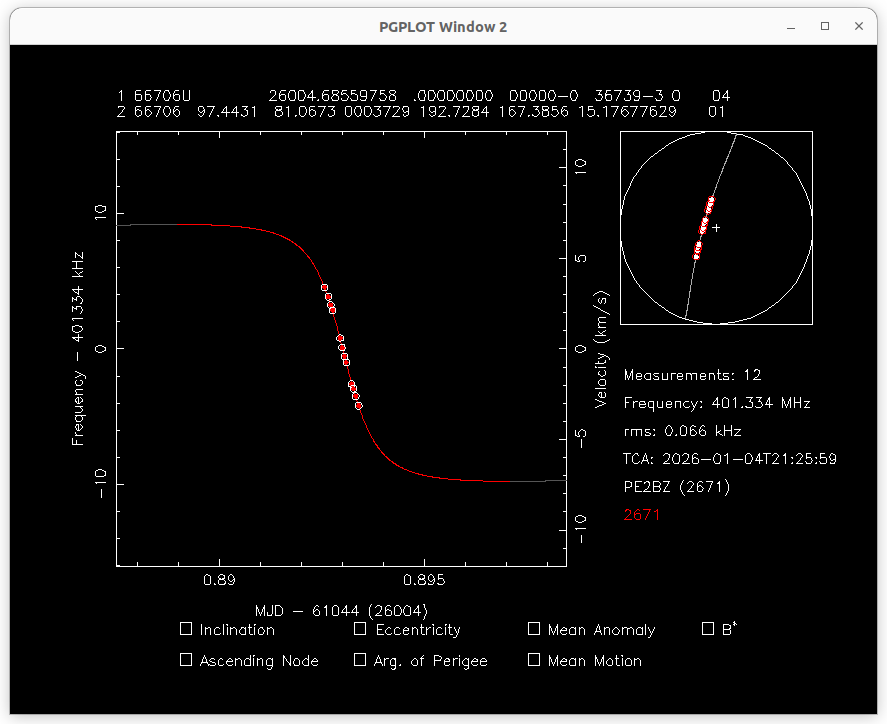Screen dimensions: 887x724
Task: Click the first TLE line starting 1 66706U
Action: [x=423, y=96]
